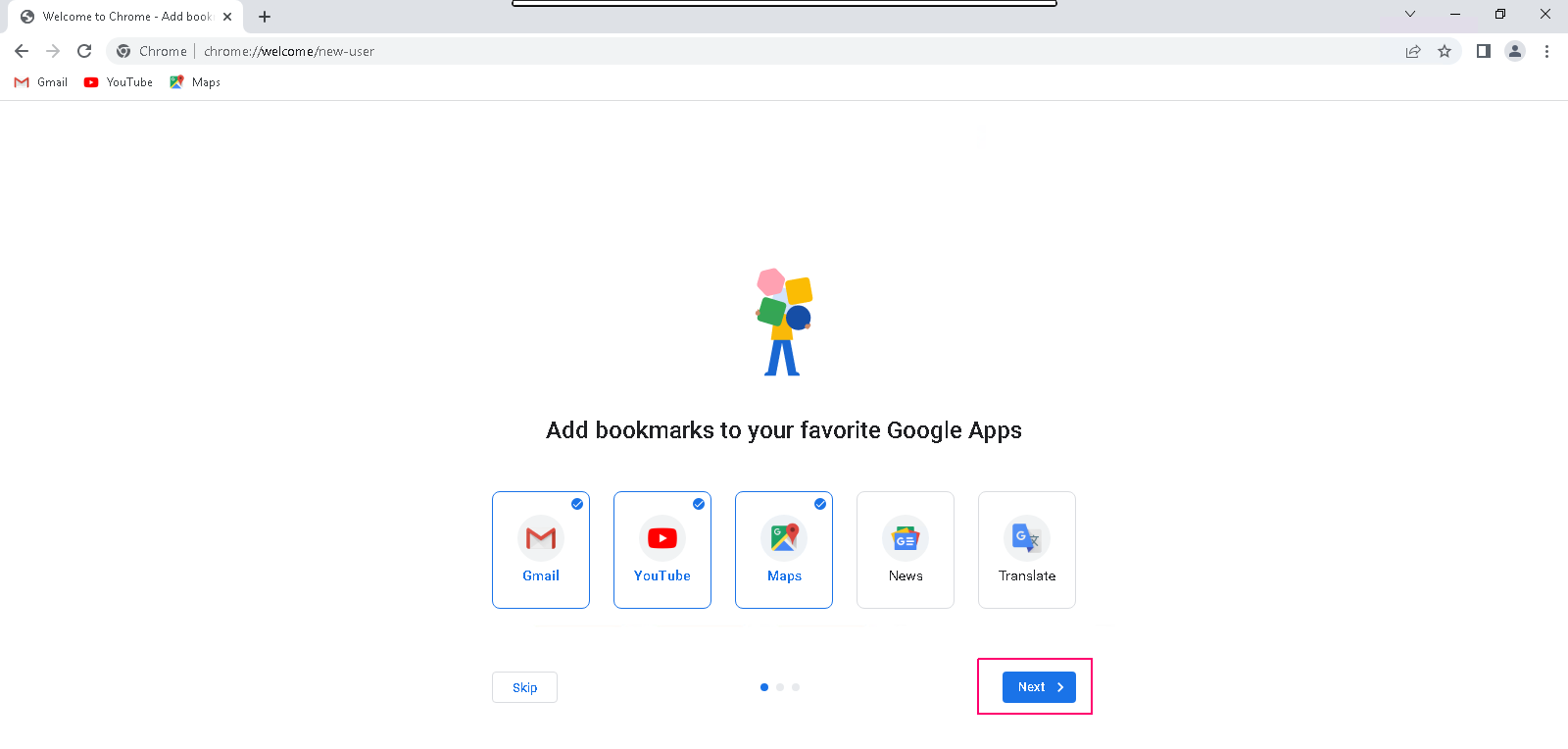View site info for Chrome page
The height and width of the screenshot is (749, 1568).
151,51
